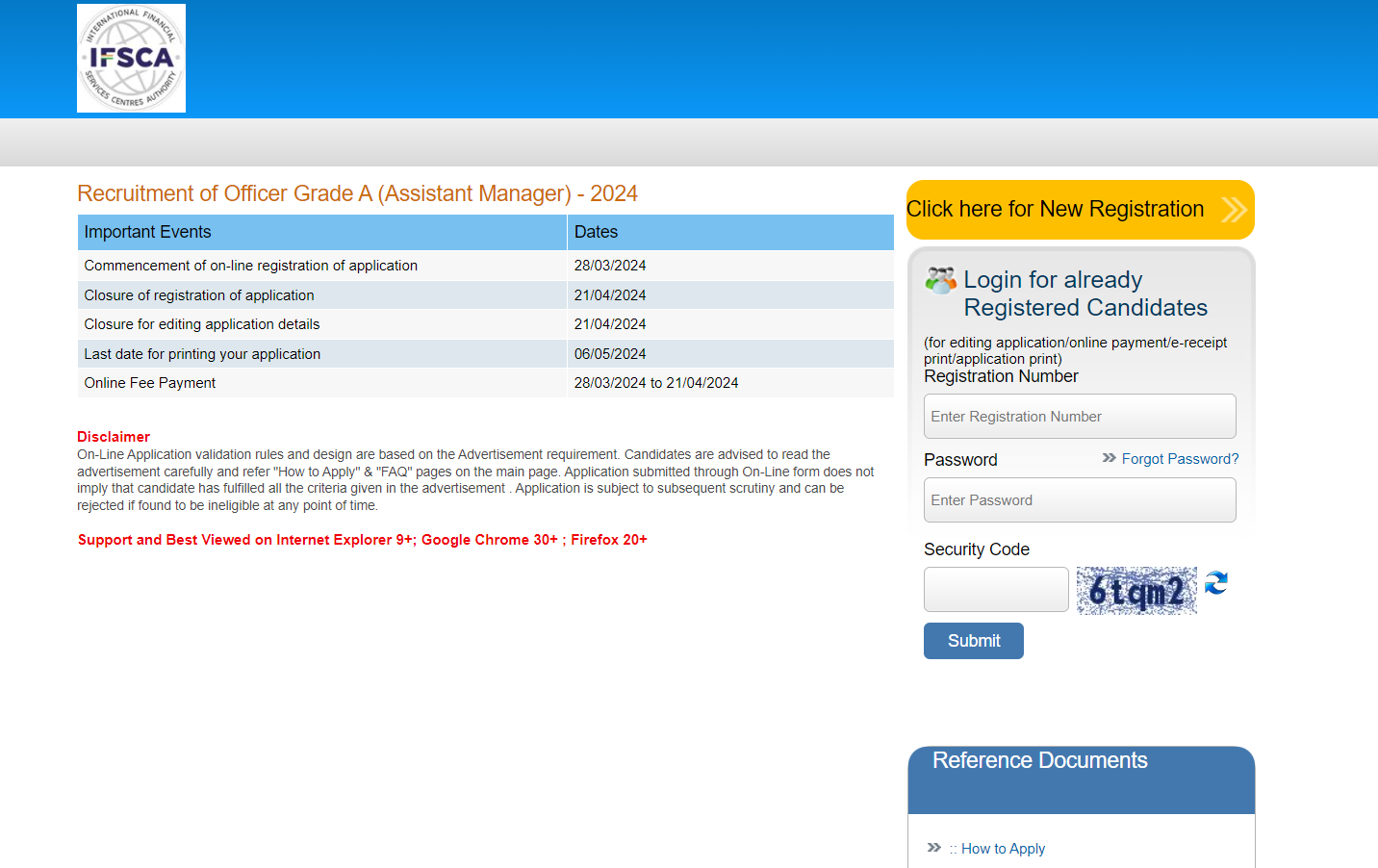Select the Disclaimer heading text
Image resolution: width=1378 pixels, height=868 pixels.
click(x=114, y=436)
